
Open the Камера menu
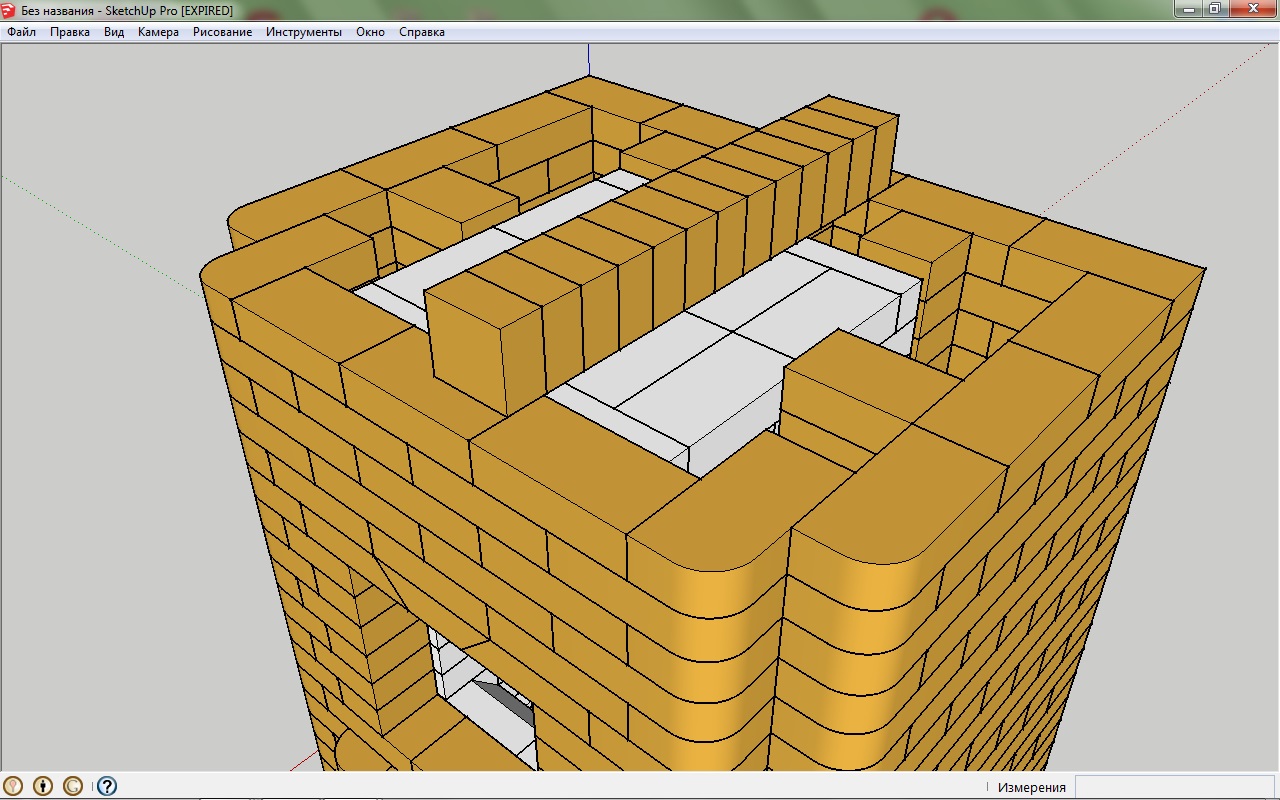tap(158, 32)
